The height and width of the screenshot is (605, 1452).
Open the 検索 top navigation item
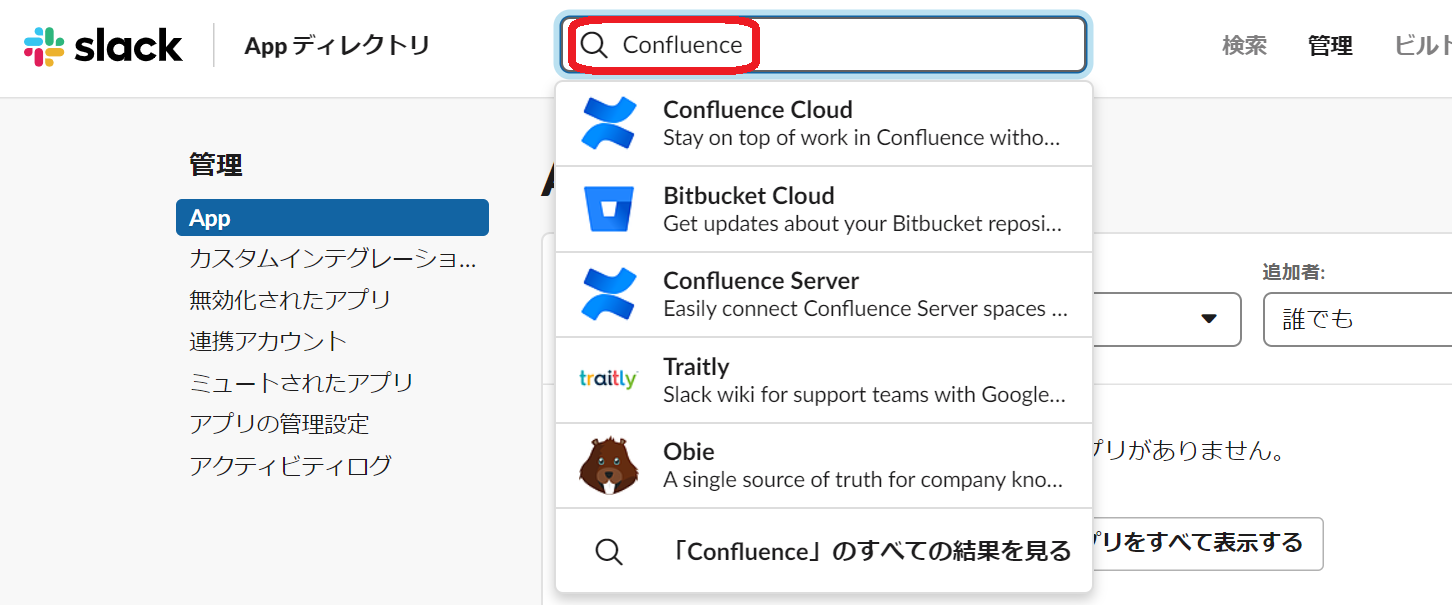pyautogui.click(x=1245, y=45)
